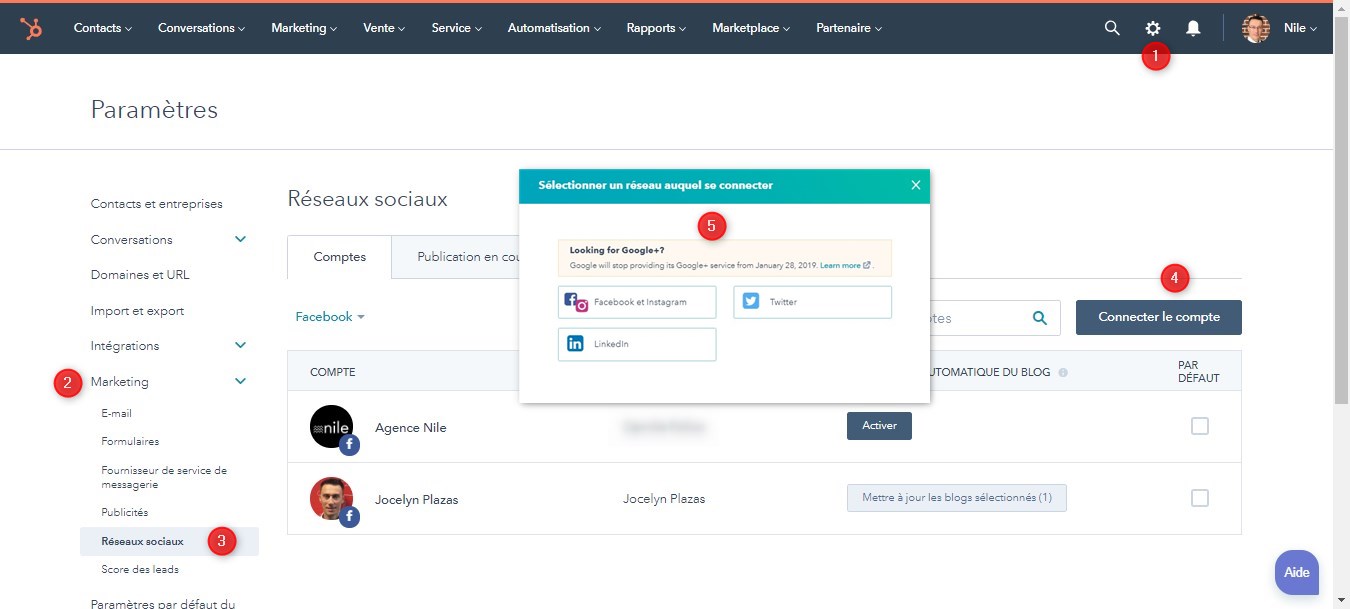Click the Jocelyn Plazas account name

[x=416, y=499]
